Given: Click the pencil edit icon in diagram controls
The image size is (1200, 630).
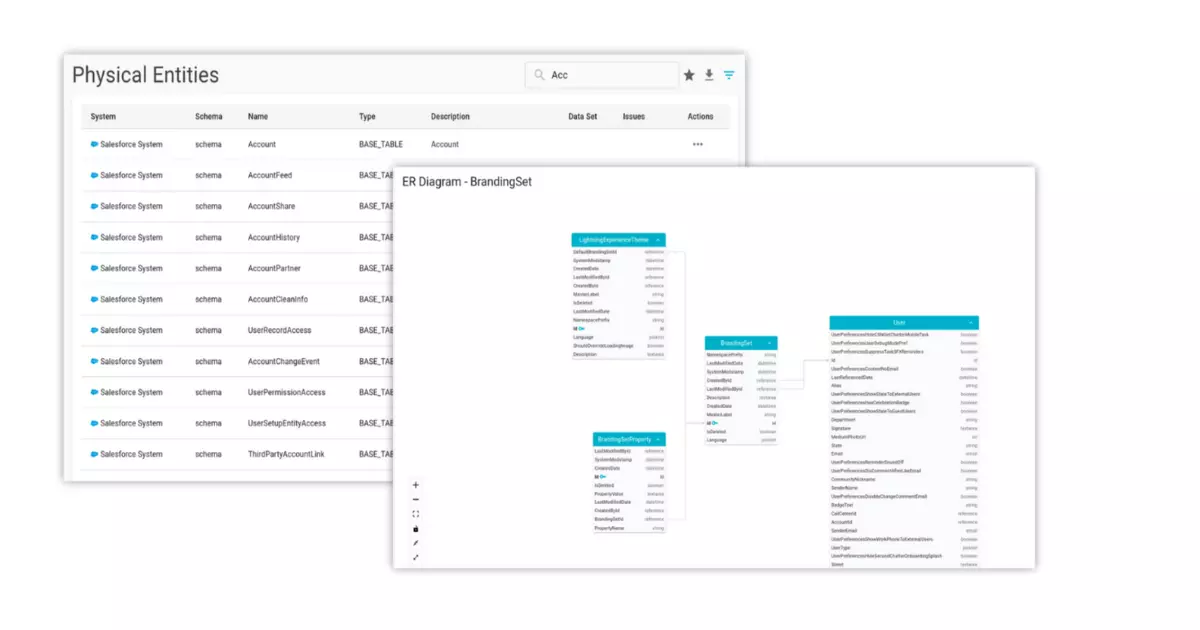Looking at the screenshot, I should tap(416, 543).
